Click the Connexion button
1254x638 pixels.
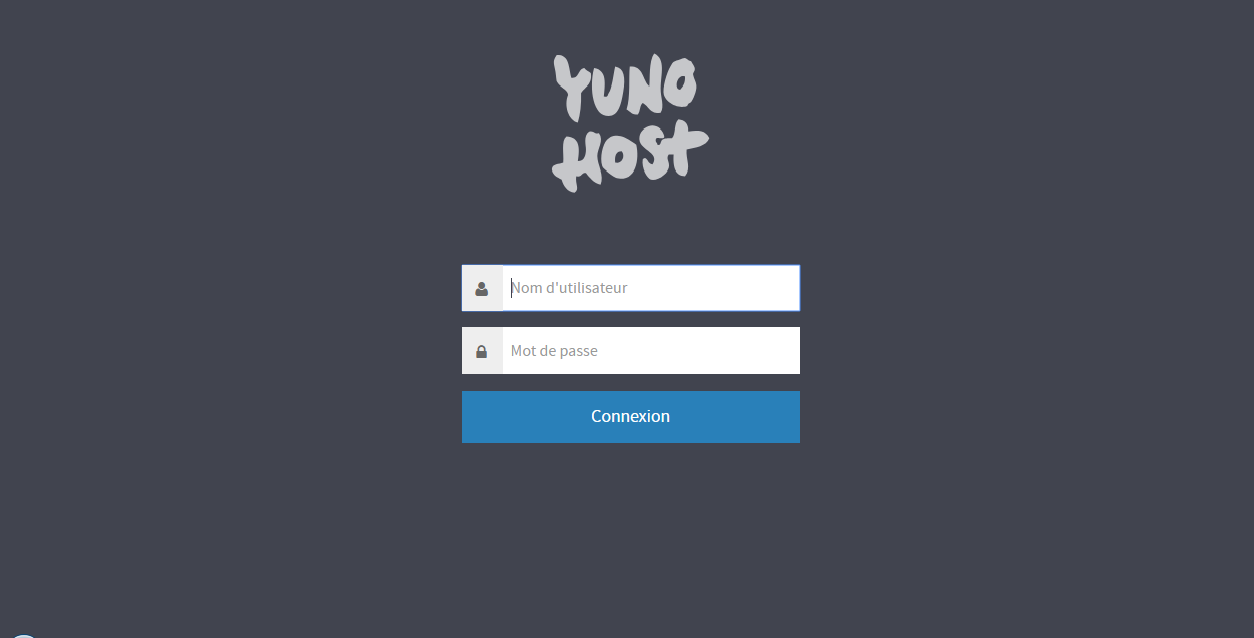tap(631, 417)
